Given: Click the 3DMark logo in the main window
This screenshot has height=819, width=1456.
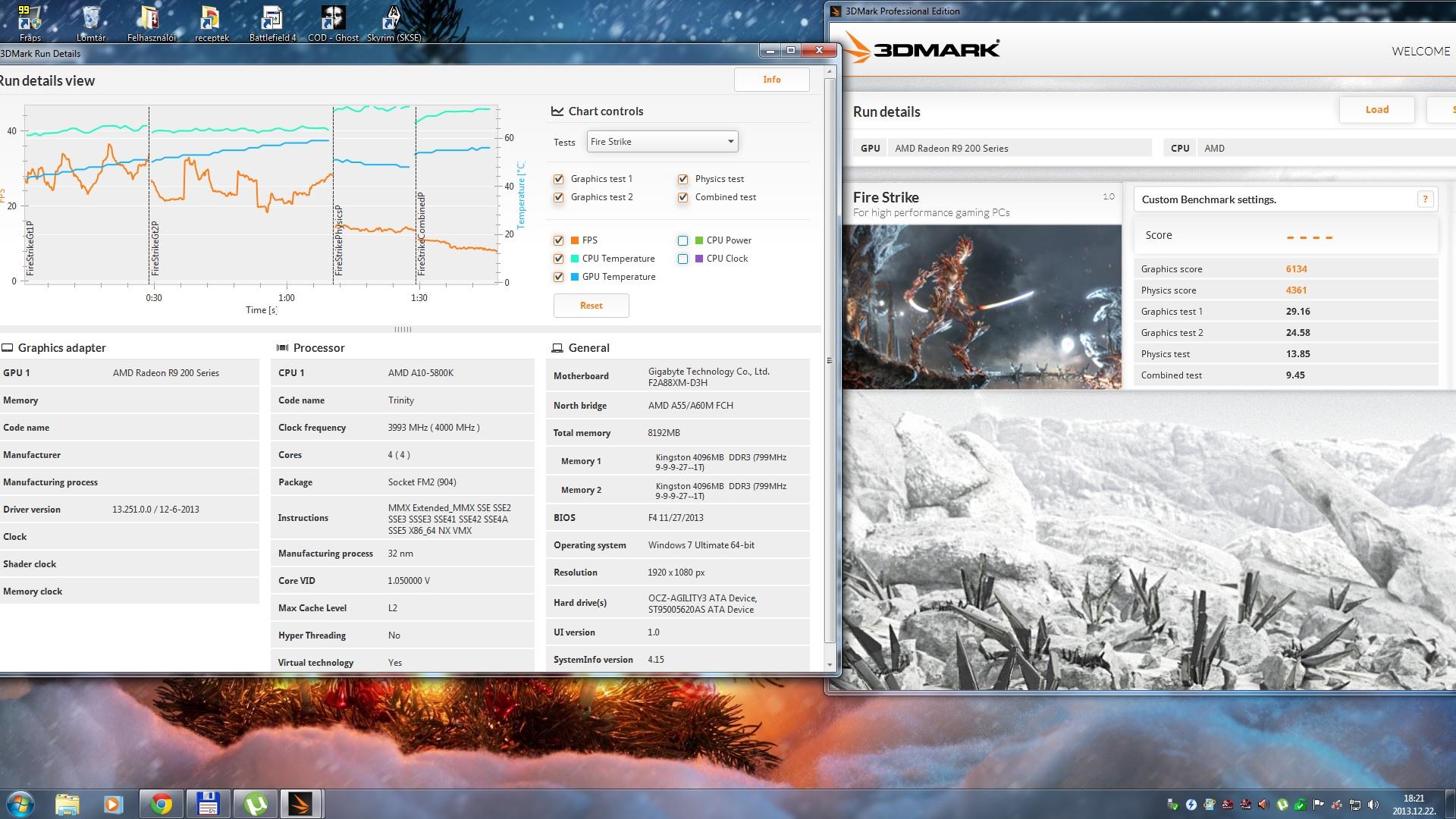Looking at the screenshot, I should tap(922, 49).
